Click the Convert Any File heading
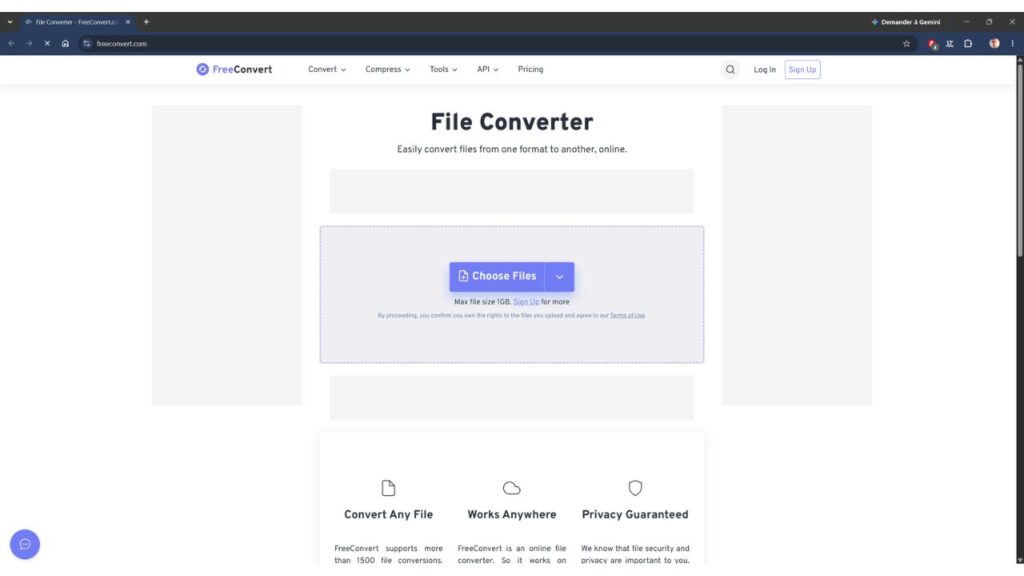Screen dimensions: 1024x576 coord(389,515)
